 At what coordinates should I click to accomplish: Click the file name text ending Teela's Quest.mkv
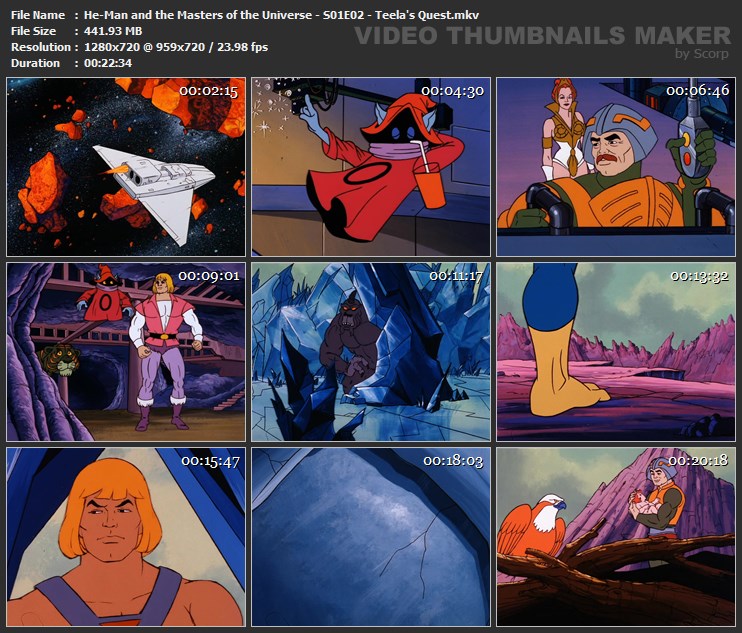click(281, 15)
